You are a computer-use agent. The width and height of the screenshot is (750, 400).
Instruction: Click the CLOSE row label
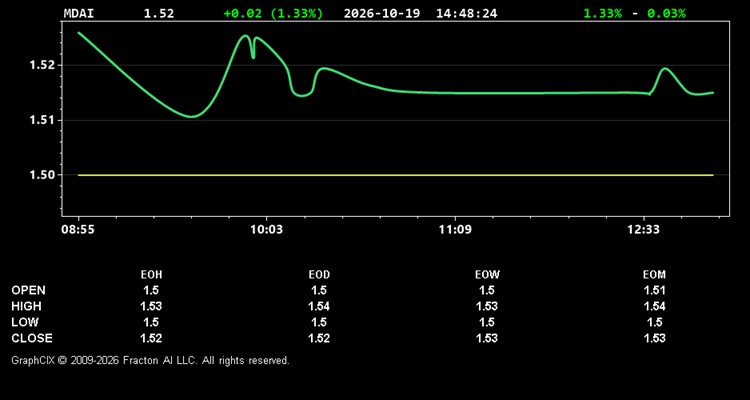click(x=32, y=338)
